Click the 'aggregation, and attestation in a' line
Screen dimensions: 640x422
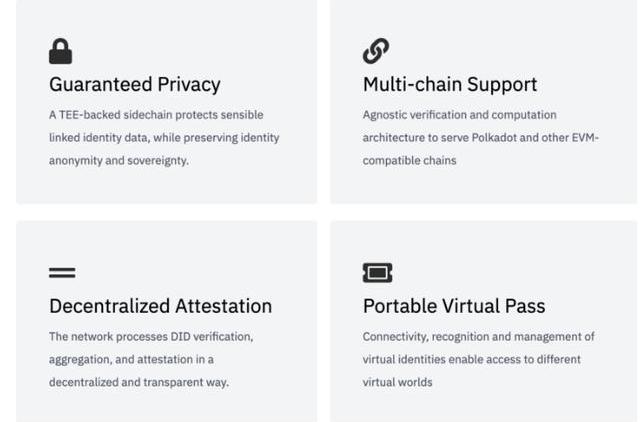click(x=131, y=360)
